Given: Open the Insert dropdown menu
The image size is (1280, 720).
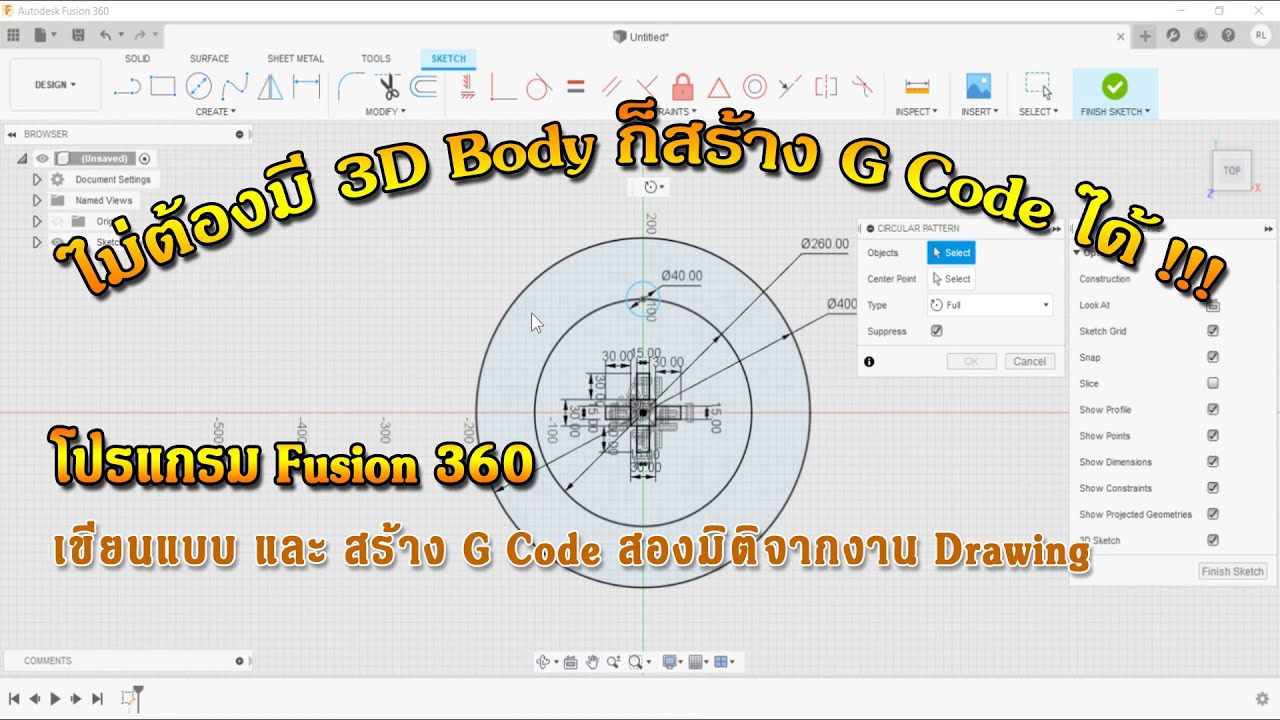Looking at the screenshot, I should click(980, 112).
